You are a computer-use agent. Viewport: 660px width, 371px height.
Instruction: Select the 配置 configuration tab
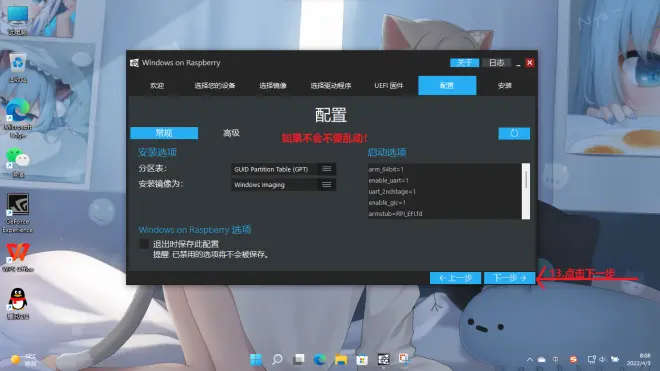[447, 86]
